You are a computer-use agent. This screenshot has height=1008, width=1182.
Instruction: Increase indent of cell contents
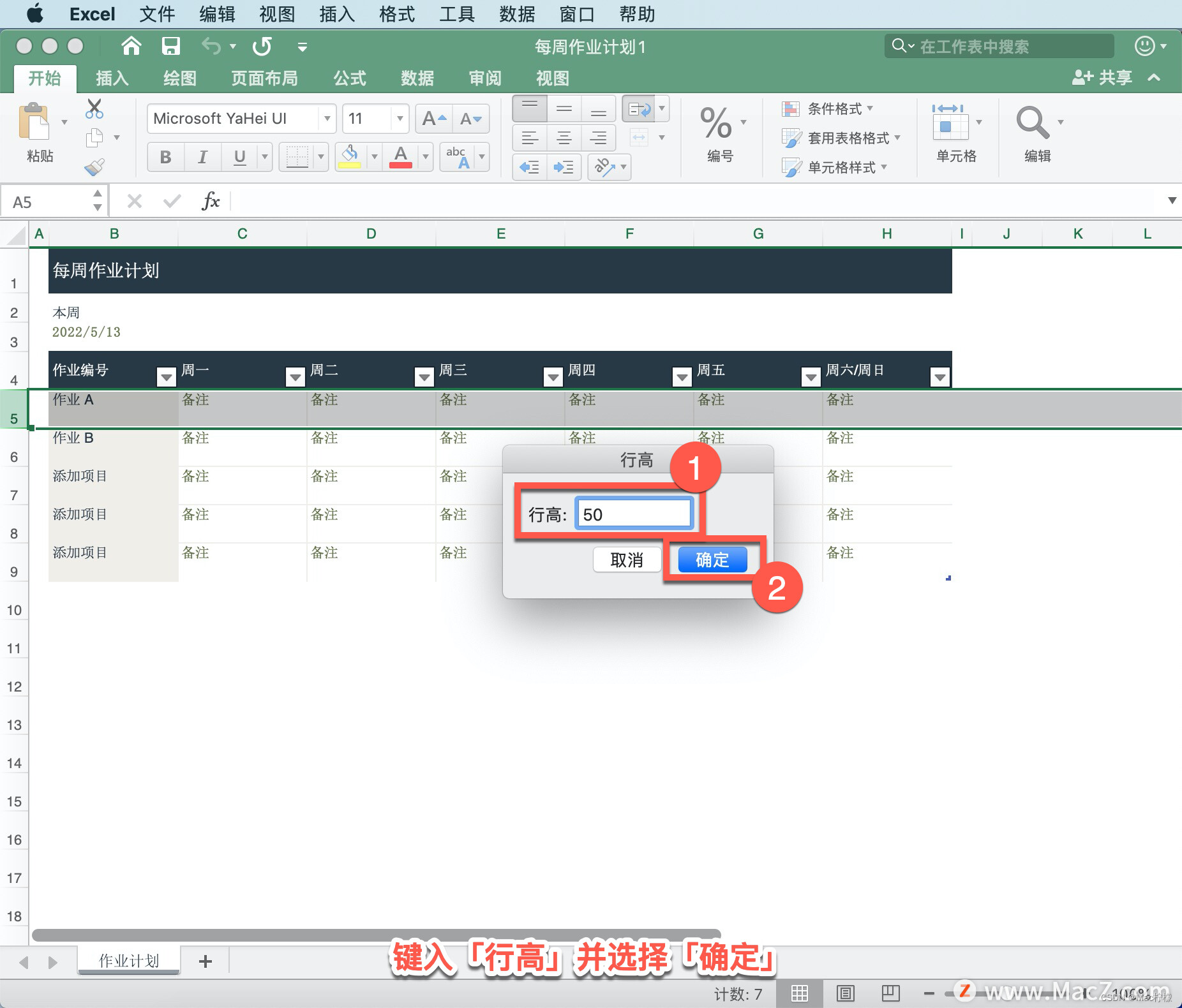564,167
